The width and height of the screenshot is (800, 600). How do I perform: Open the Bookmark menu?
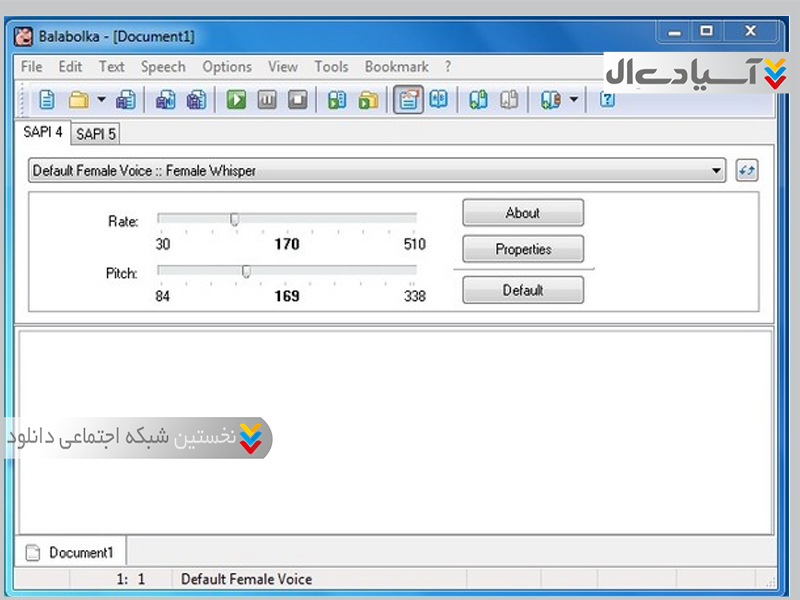pyautogui.click(x=396, y=67)
